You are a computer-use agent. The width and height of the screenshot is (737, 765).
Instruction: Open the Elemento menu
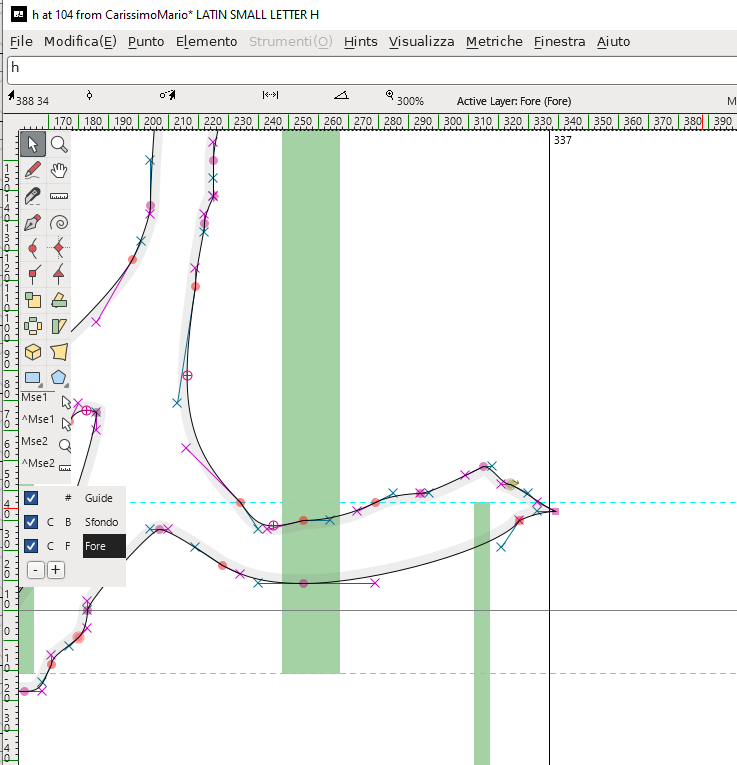click(x=206, y=41)
